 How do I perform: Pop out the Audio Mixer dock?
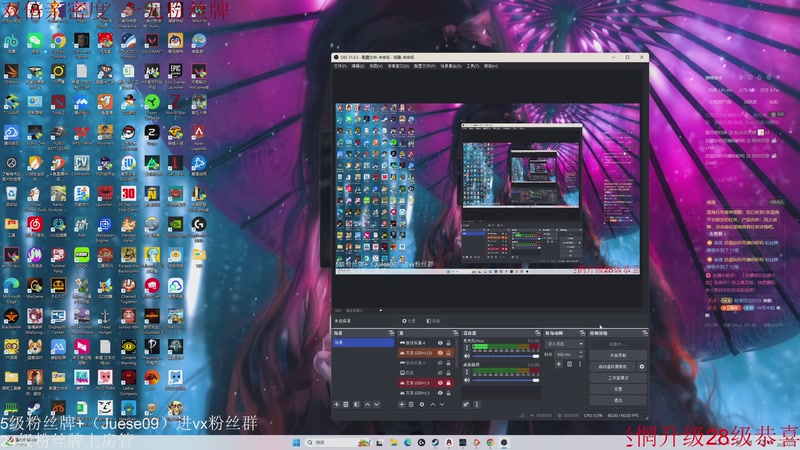click(x=538, y=333)
